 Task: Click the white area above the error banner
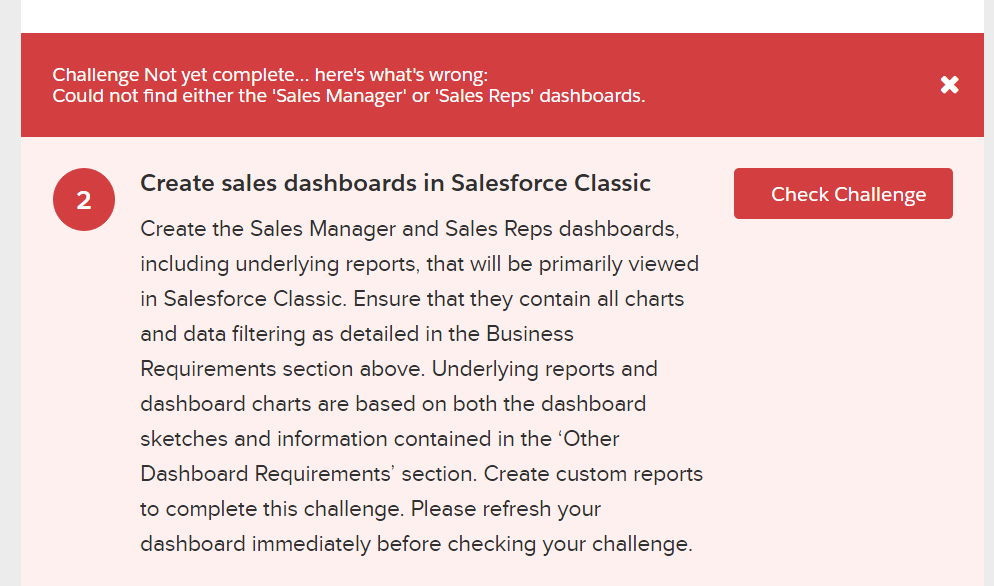(x=500, y=15)
